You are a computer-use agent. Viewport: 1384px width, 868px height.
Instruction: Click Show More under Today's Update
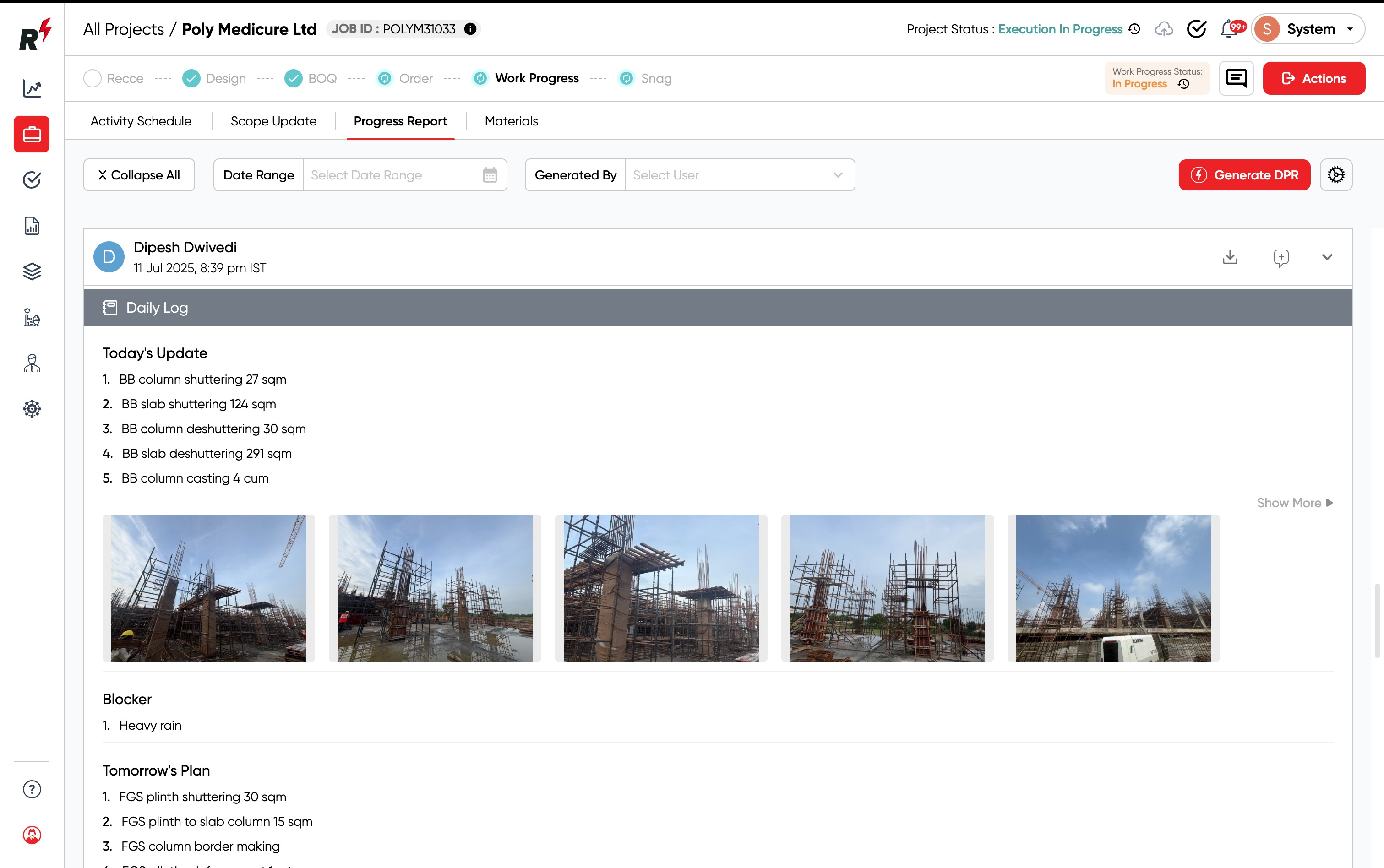pyautogui.click(x=1294, y=502)
